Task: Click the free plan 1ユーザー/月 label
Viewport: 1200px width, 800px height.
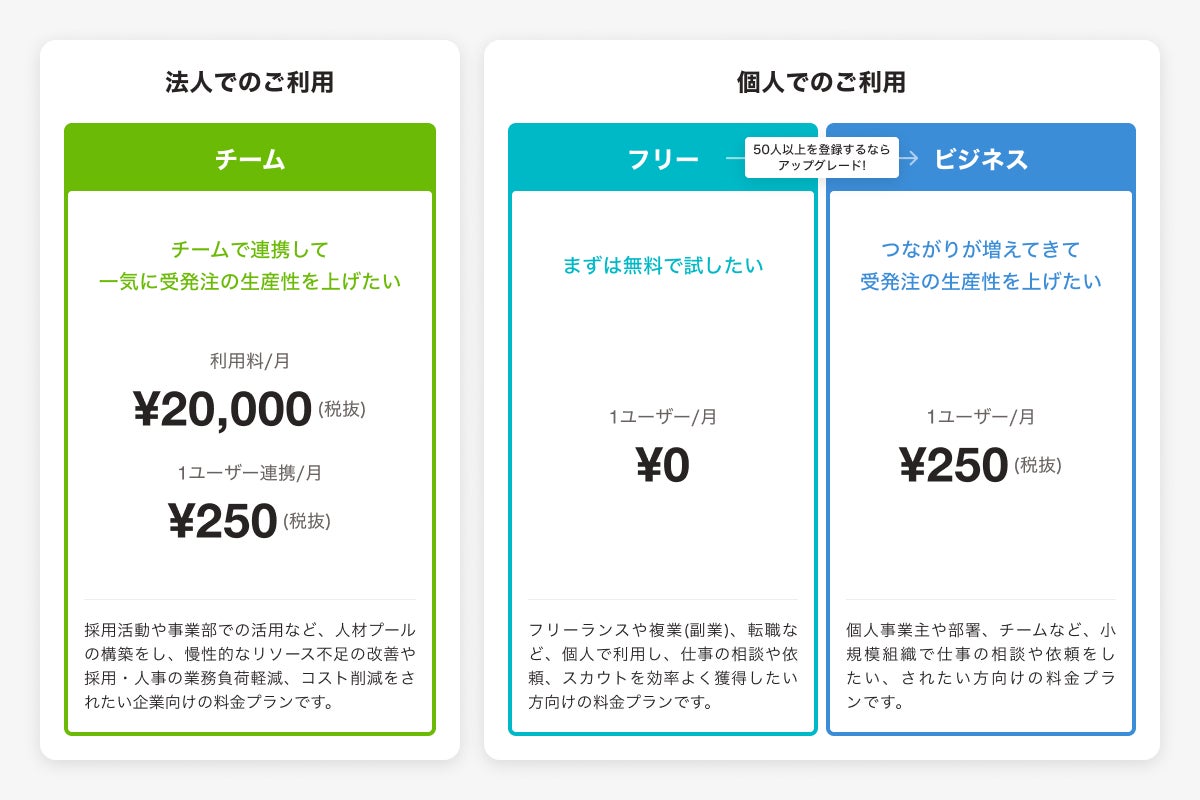Action: point(663,417)
